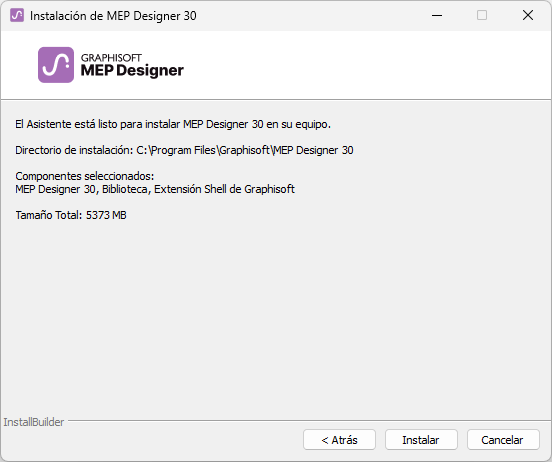Go back with the Atrás button
Screen dimensions: 552x462
click(339, 439)
